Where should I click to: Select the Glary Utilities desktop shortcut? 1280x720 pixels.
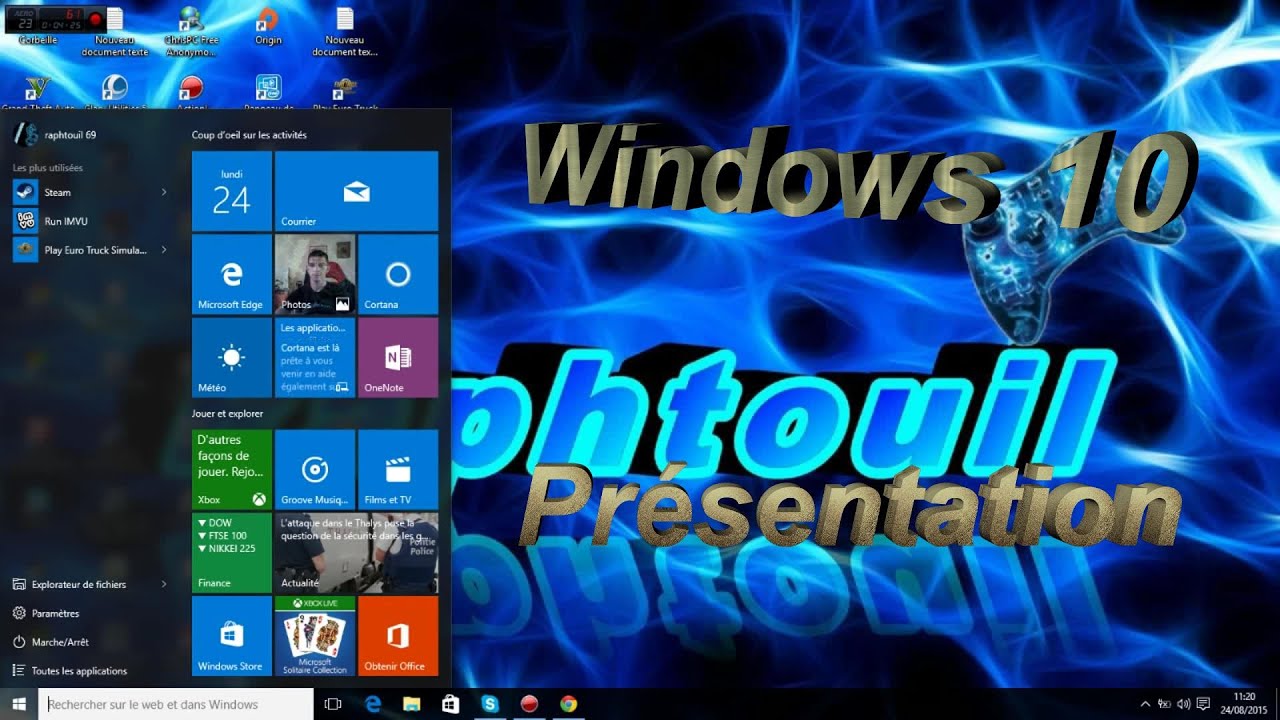pos(115,93)
